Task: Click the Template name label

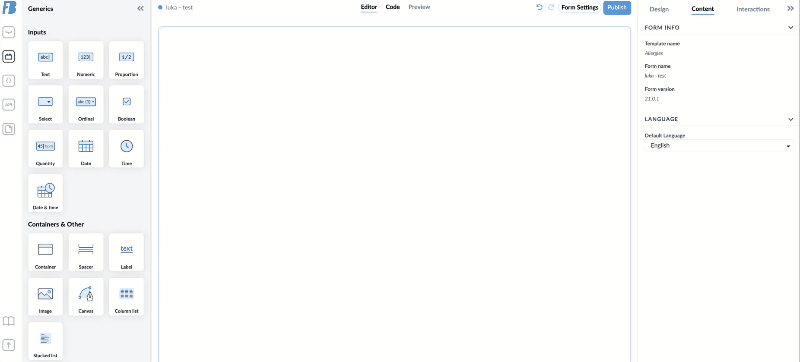Action: pyautogui.click(x=662, y=44)
